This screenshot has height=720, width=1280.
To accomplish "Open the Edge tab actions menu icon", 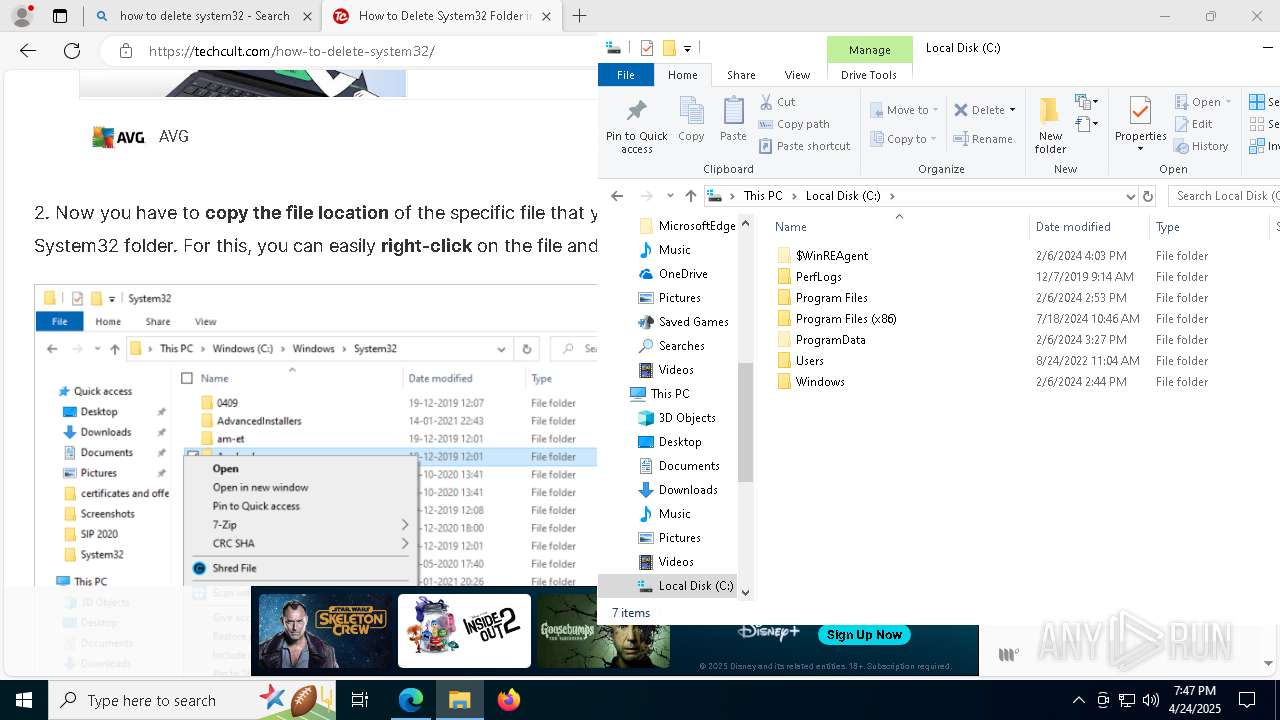I will click(60, 16).
